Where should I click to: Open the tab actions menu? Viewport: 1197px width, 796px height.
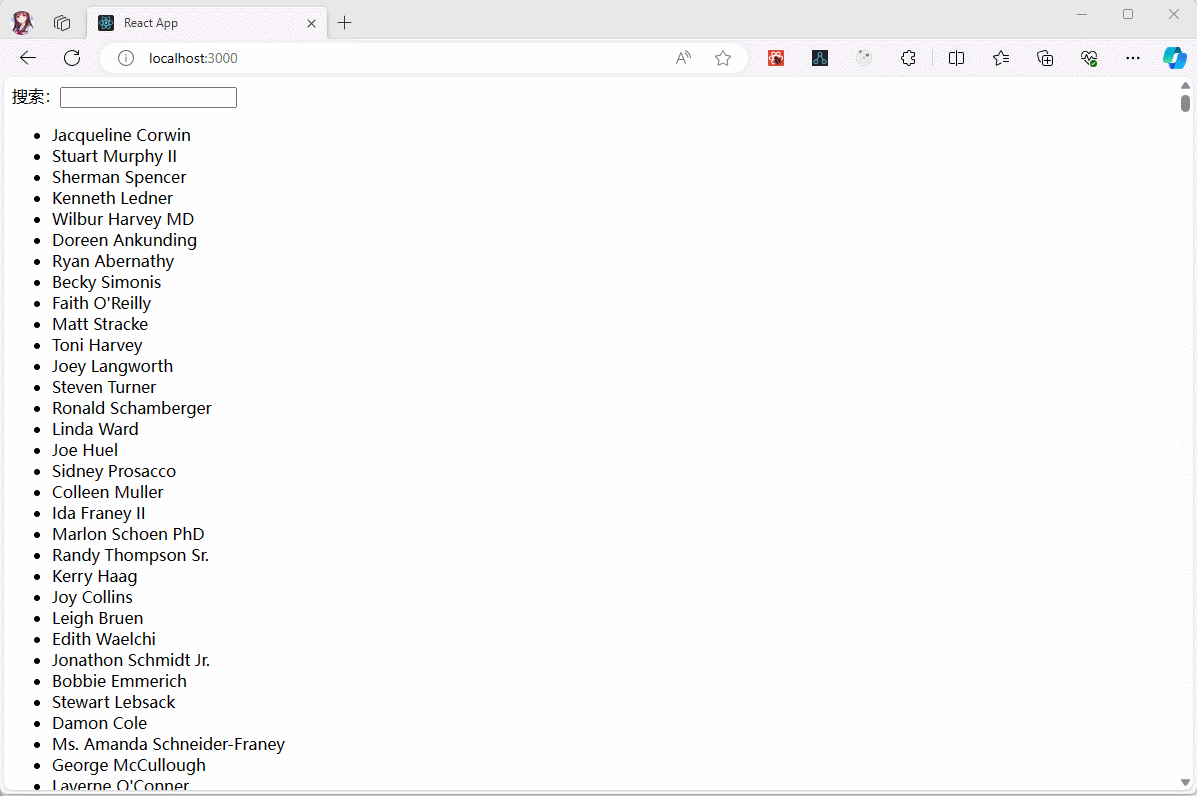(x=62, y=23)
